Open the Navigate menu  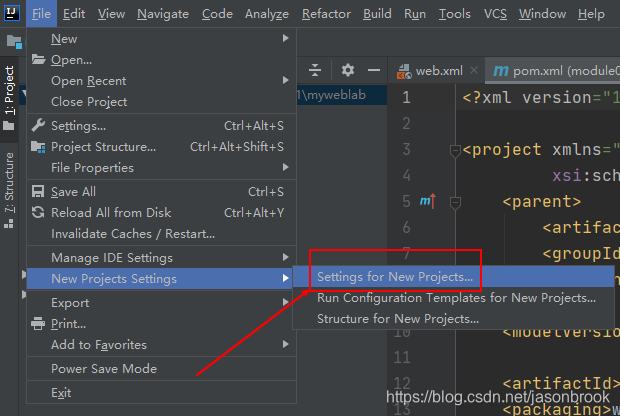click(x=163, y=14)
